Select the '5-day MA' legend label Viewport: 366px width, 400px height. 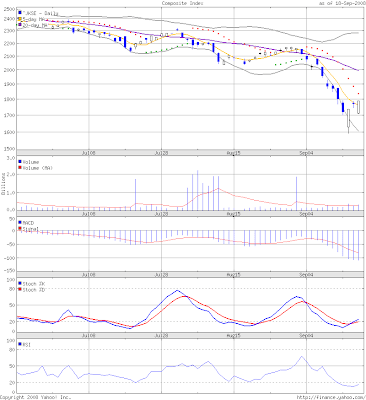pos(33,19)
